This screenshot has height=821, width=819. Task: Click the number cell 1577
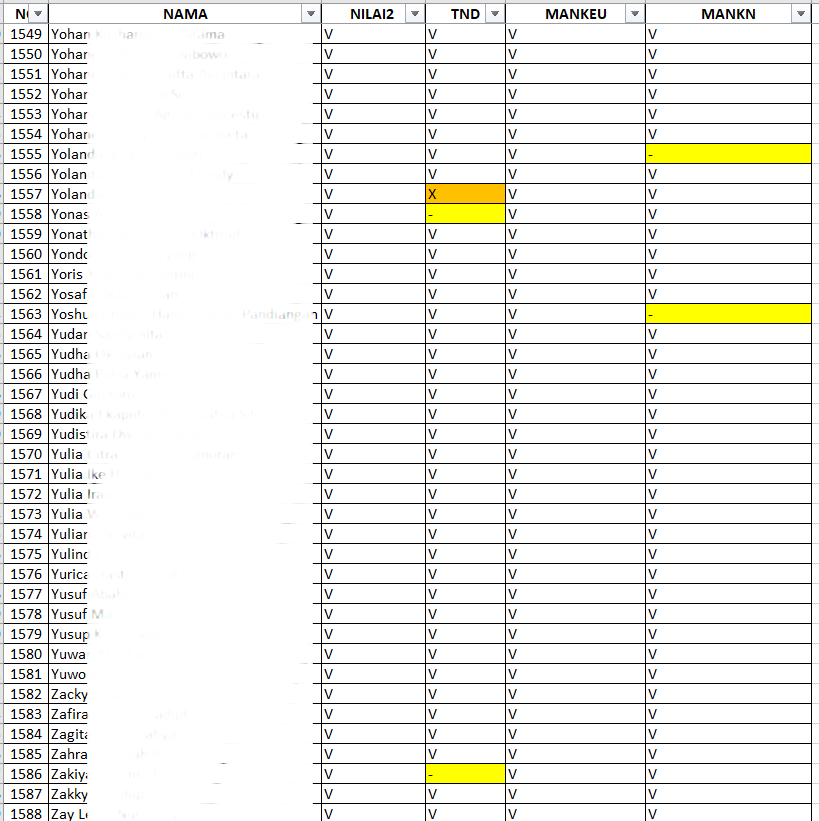coord(26,594)
